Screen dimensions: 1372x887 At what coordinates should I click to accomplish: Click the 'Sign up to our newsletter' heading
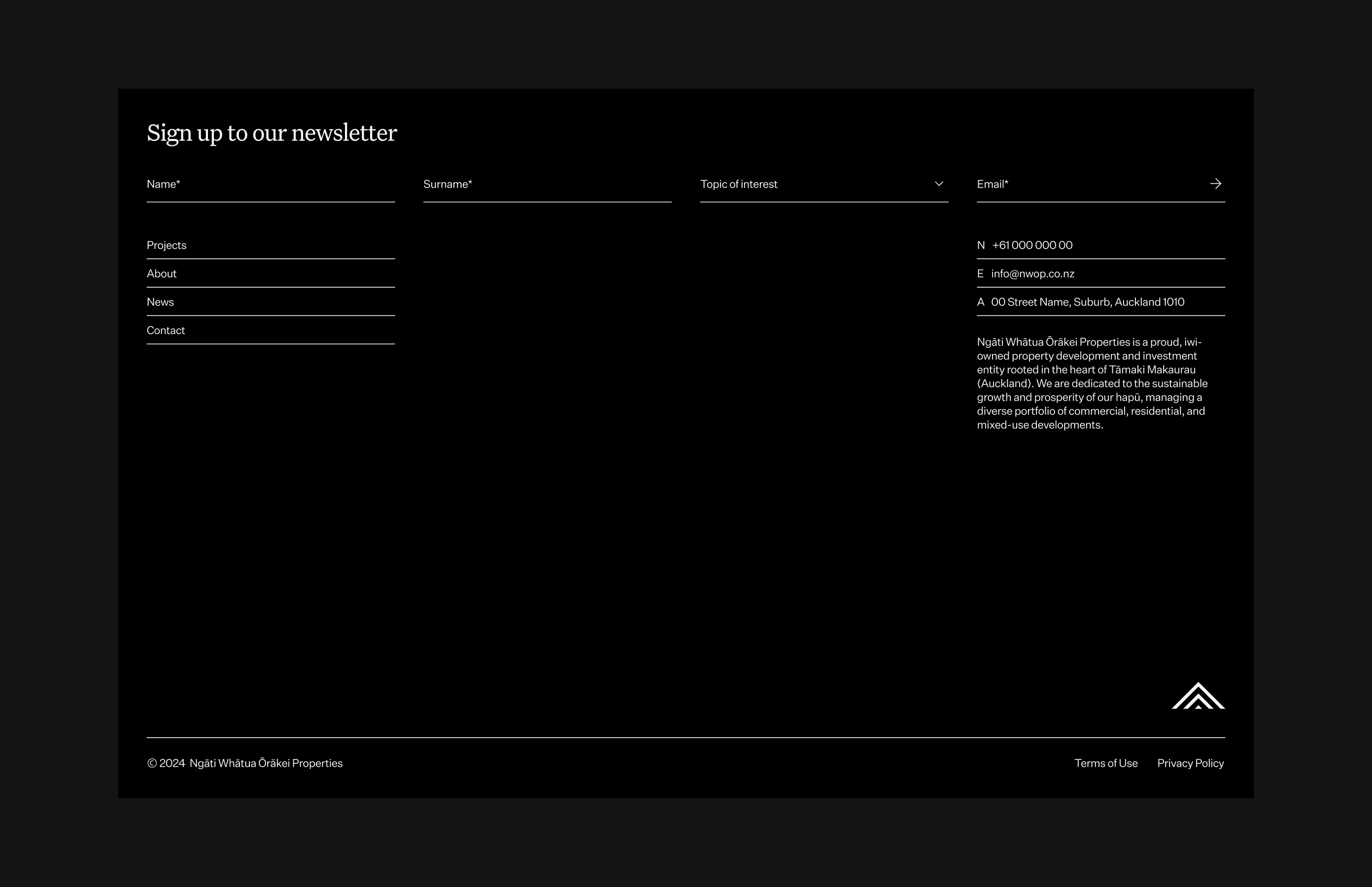pyautogui.click(x=272, y=133)
